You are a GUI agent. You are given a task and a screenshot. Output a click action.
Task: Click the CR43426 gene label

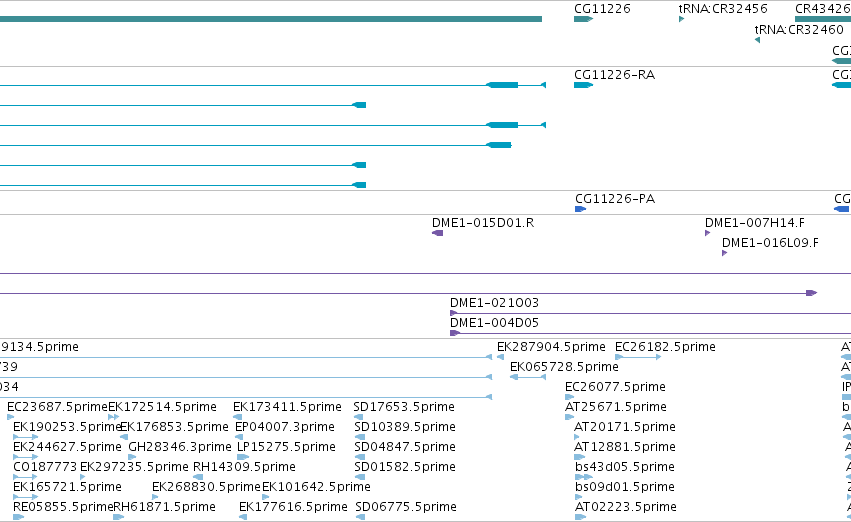(x=823, y=9)
